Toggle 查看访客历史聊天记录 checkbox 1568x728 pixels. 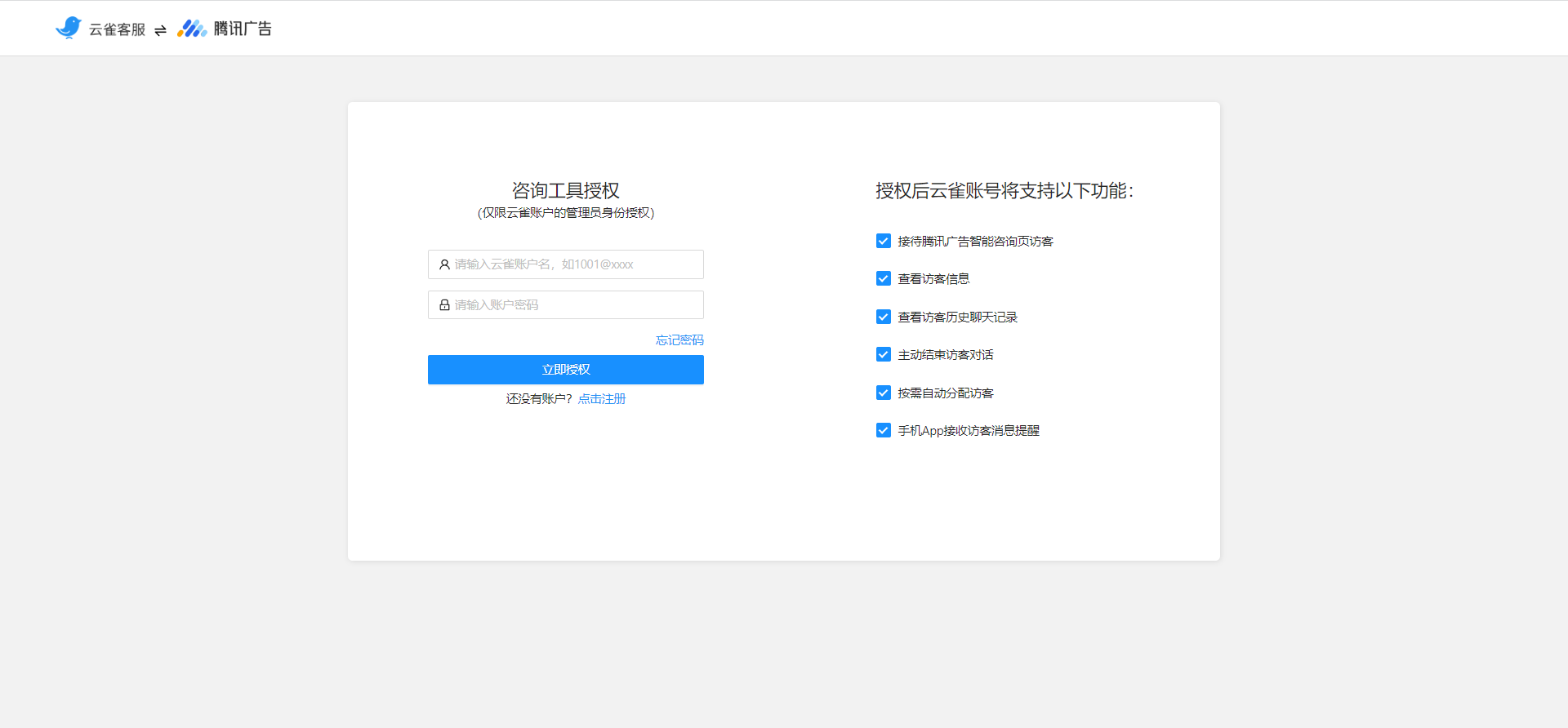[884, 317]
